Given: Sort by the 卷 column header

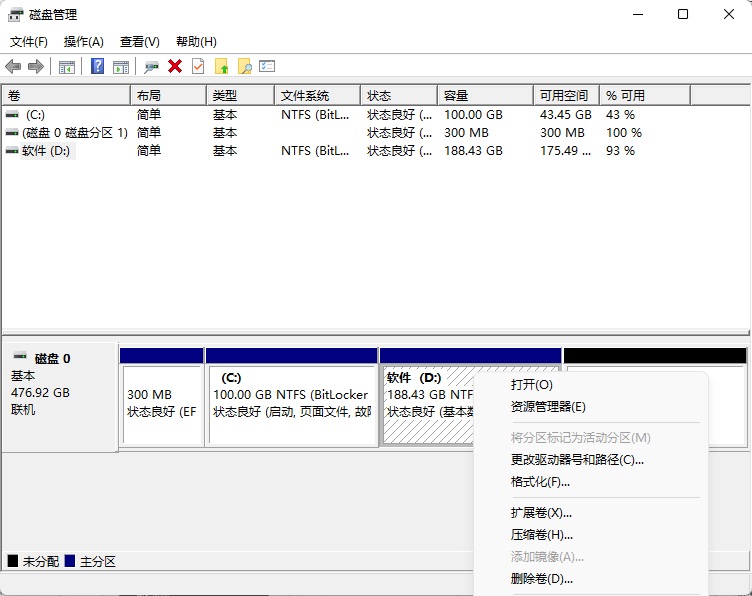Looking at the screenshot, I should 66,95.
